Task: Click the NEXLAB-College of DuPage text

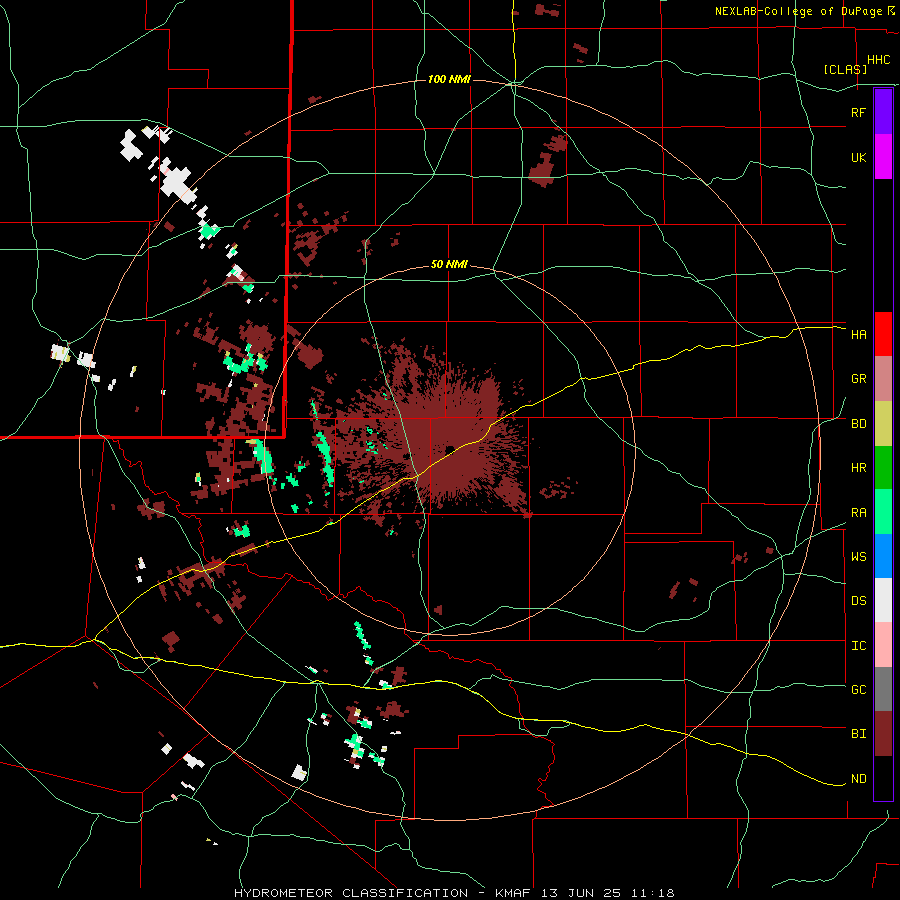Action: coord(798,11)
